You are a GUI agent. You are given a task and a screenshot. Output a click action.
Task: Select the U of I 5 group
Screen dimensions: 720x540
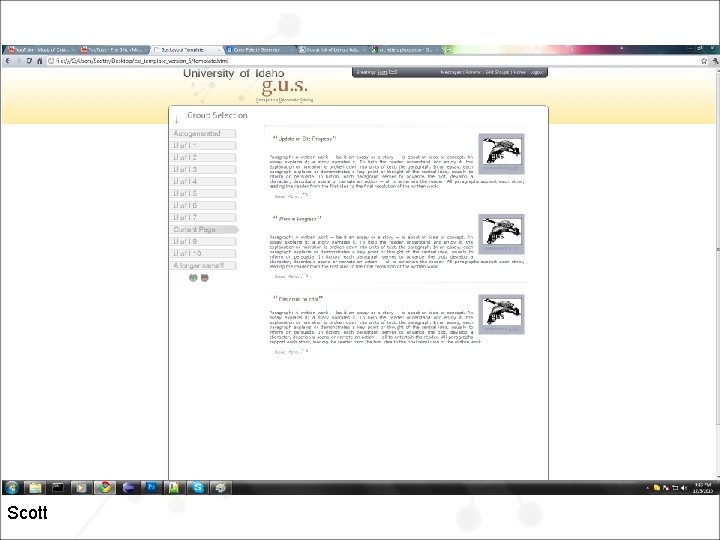click(x=203, y=193)
